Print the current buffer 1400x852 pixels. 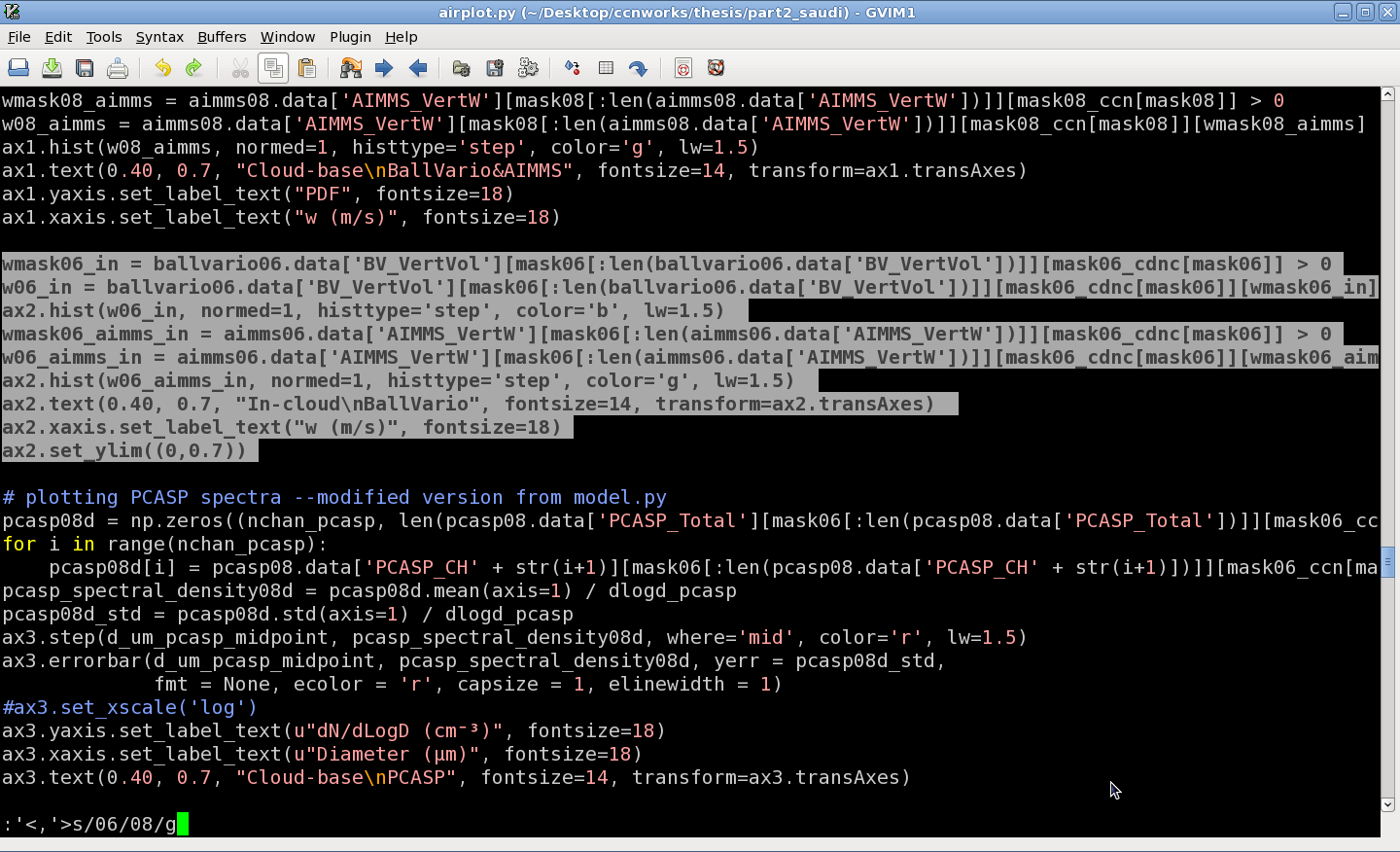pyautogui.click(x=117, y=67)
